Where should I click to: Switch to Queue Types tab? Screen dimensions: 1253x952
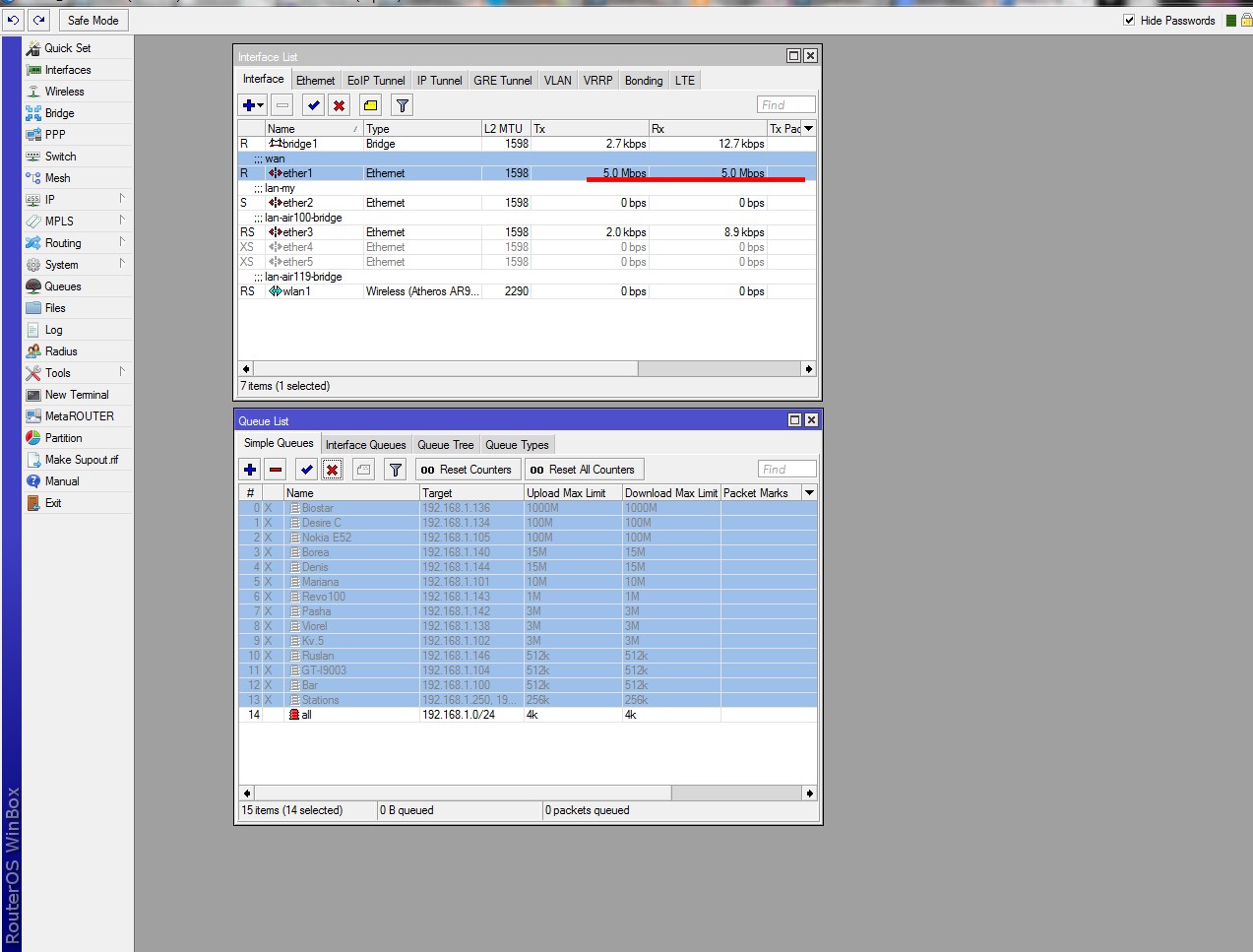pos(517,445)
